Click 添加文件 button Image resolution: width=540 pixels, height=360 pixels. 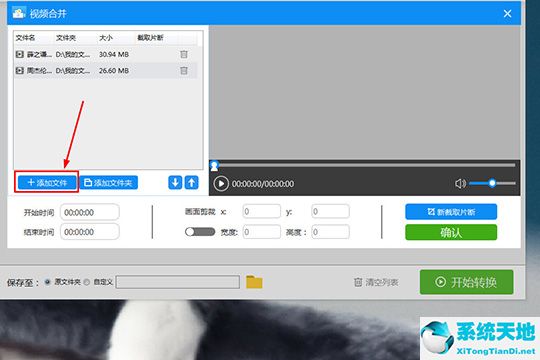point(47,183)
